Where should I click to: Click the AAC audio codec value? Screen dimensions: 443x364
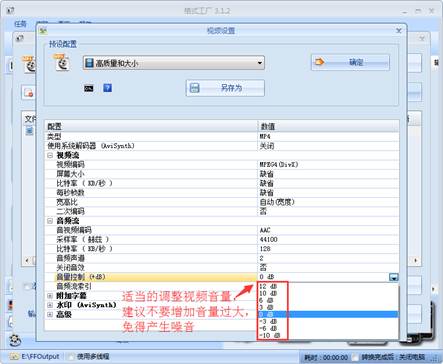[x=265, y=230]
